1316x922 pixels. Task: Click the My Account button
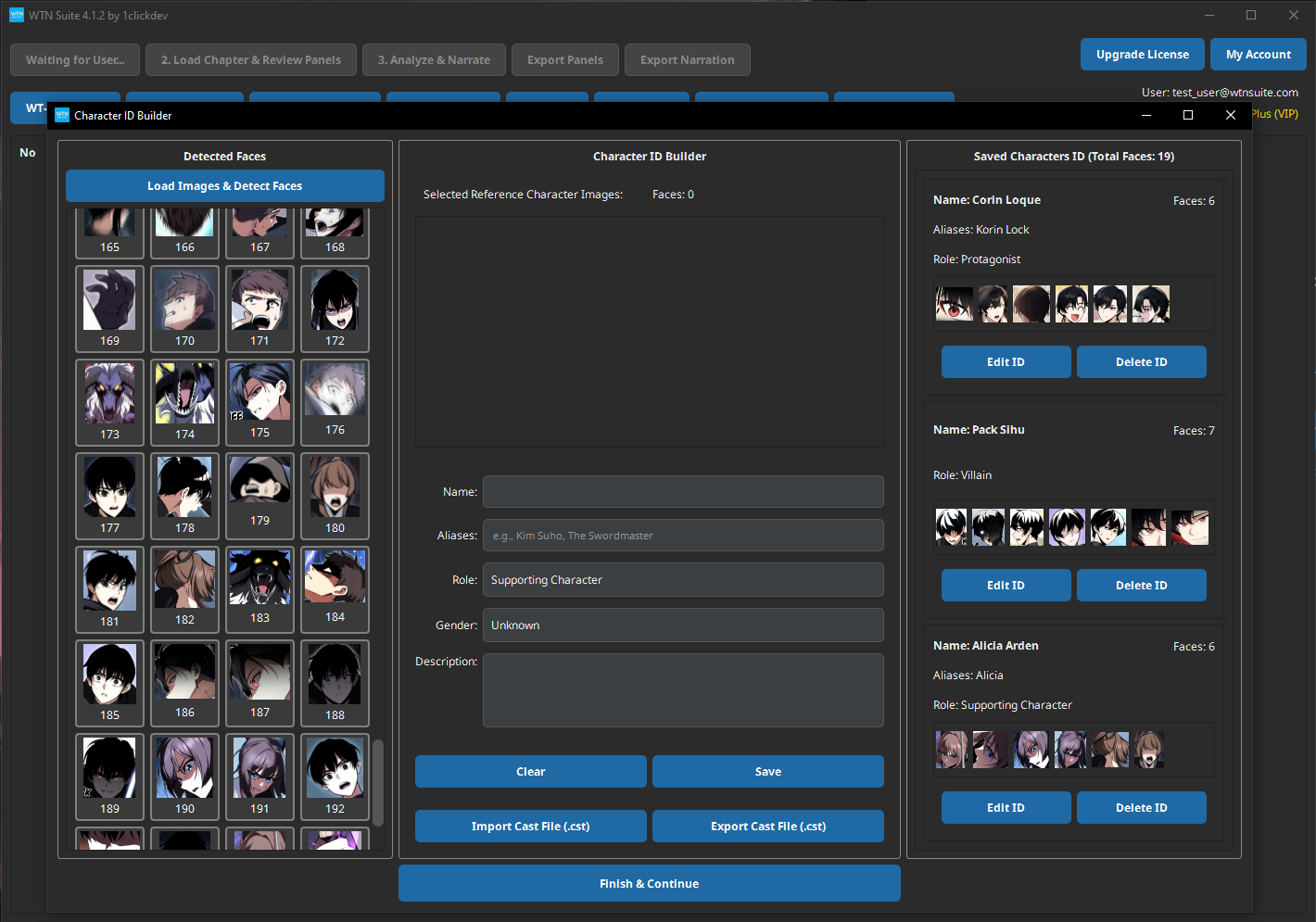[1258, 54]
